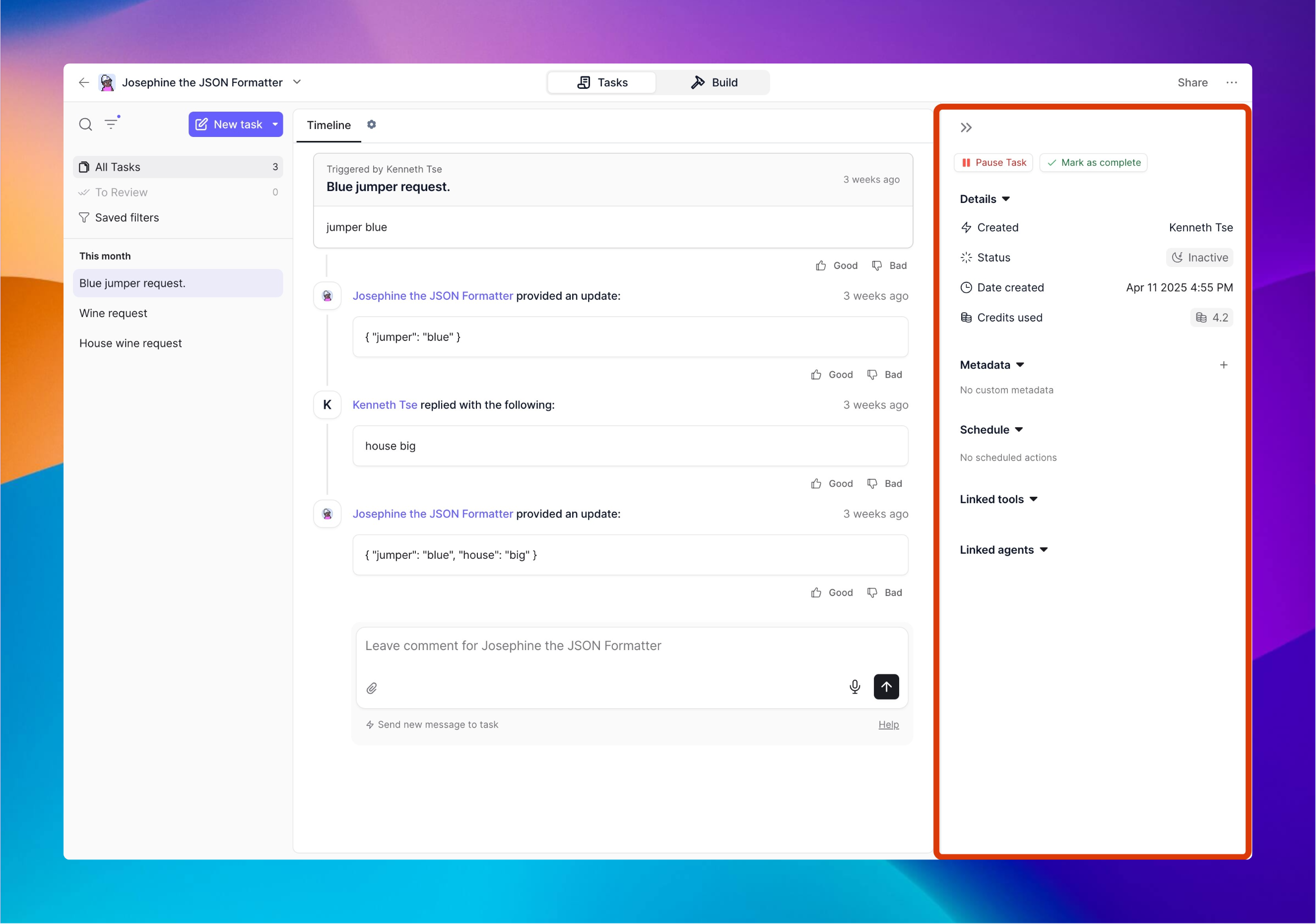
Task: Open the House wine request task
Action: (178, 343)
